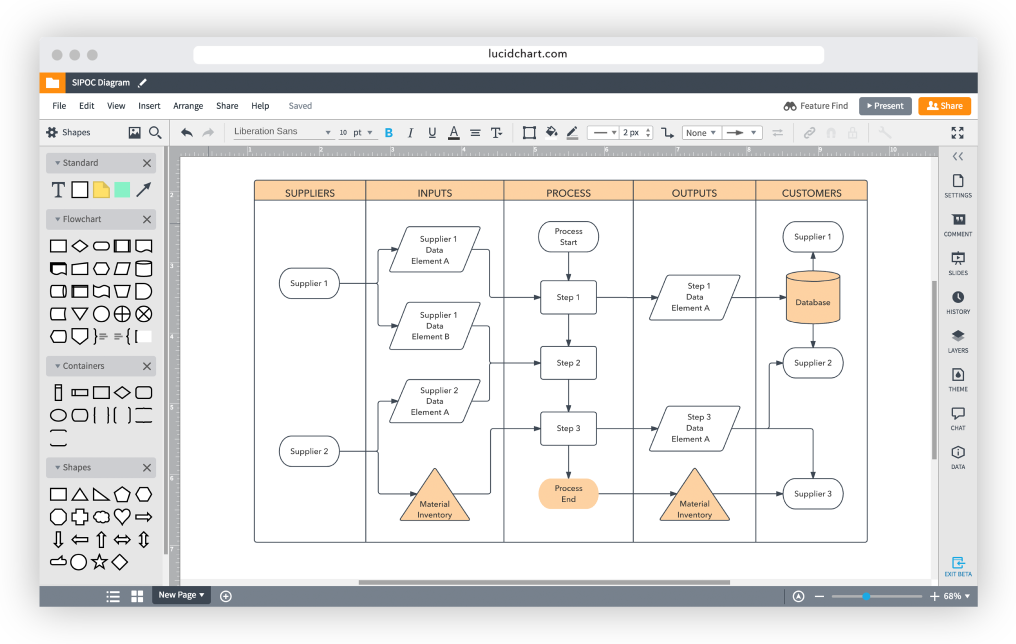
Task: Toggle underline text formatting
Action: (431, 132)
